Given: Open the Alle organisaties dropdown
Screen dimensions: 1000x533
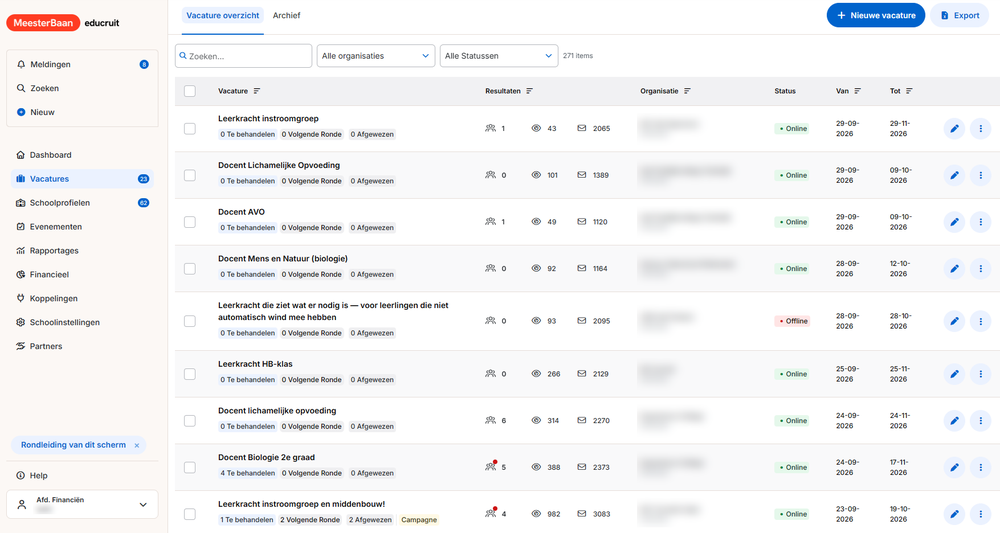Looking at the screenshot, I should [376, 56].
